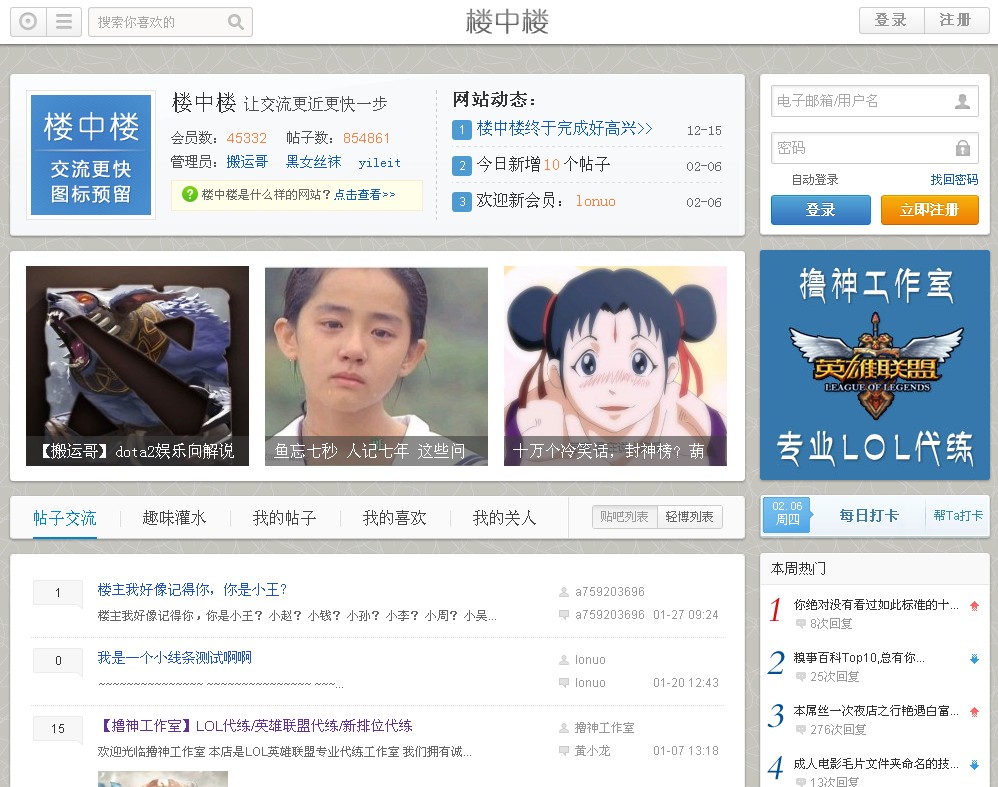Switch to 轻博列表 list view
Viewport: 998px width, 787px height.
coord(690,517)
